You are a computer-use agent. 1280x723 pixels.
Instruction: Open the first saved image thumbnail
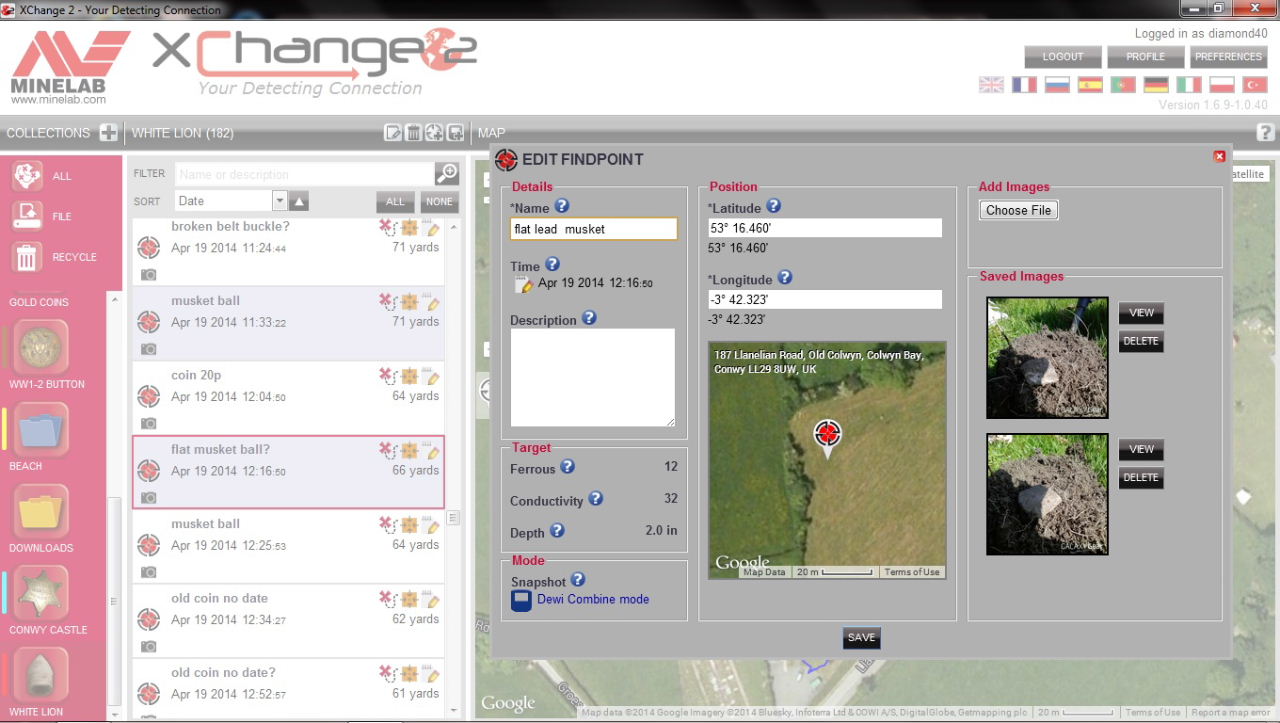click(x=1047, y=358)
